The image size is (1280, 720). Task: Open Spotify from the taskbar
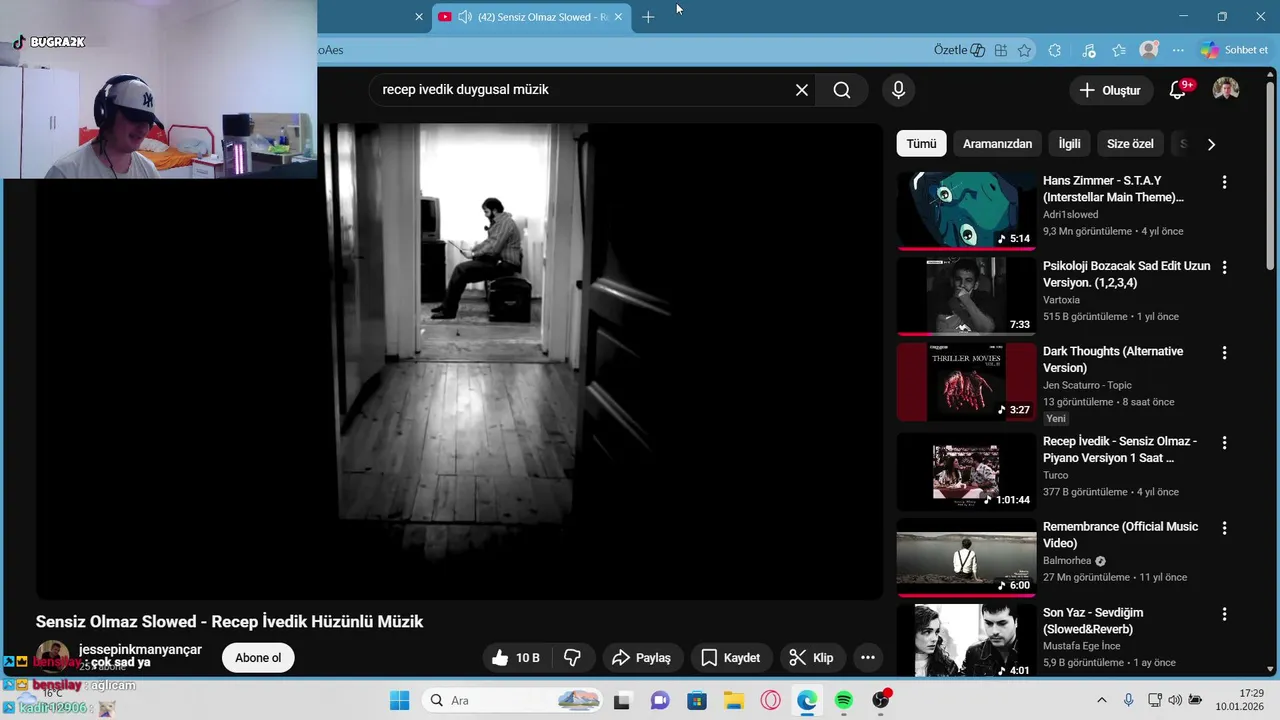pos(844,700)
